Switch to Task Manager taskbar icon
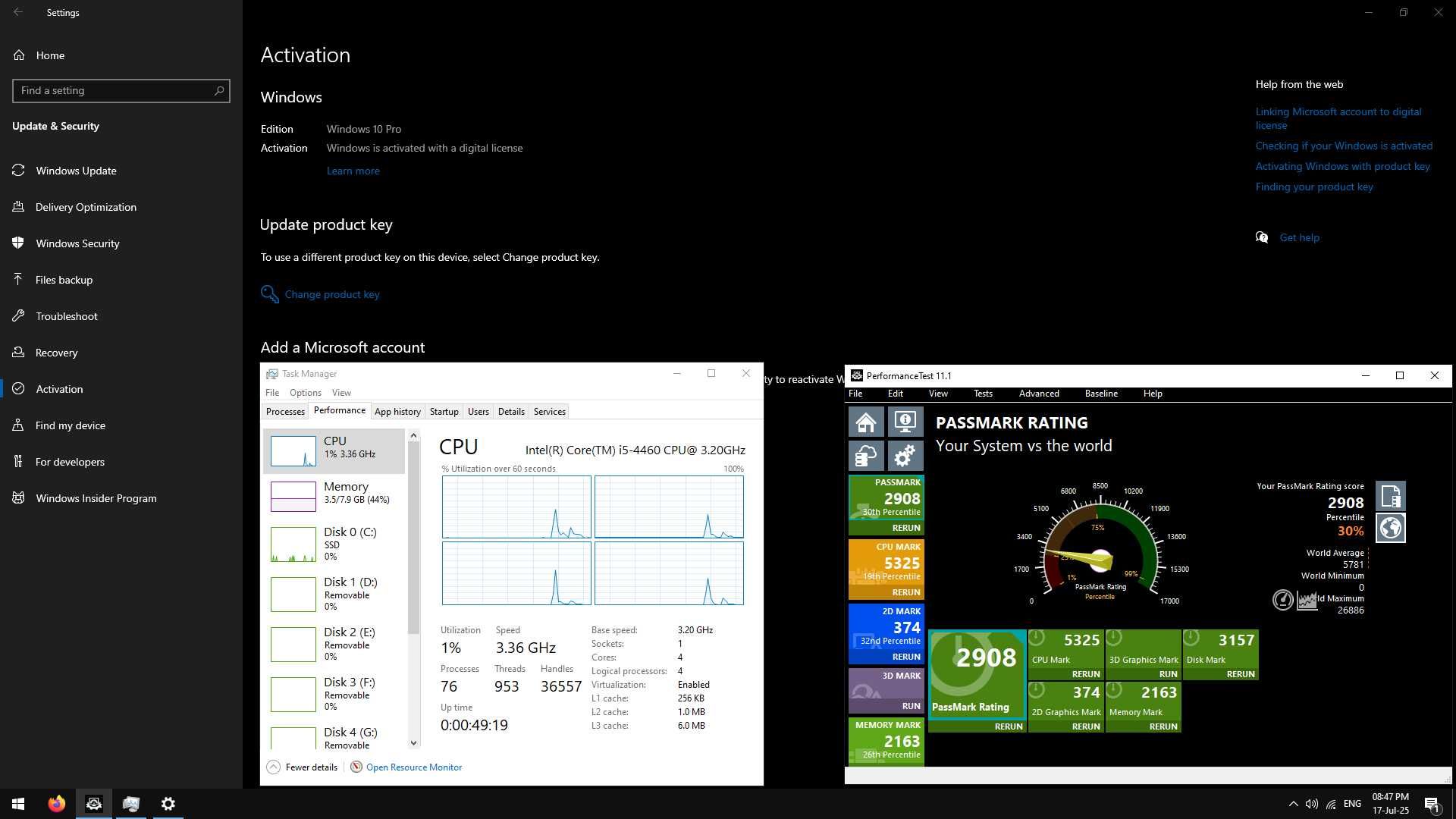Viewport: 1456px width, 819px height. click(x=131, y=804)
